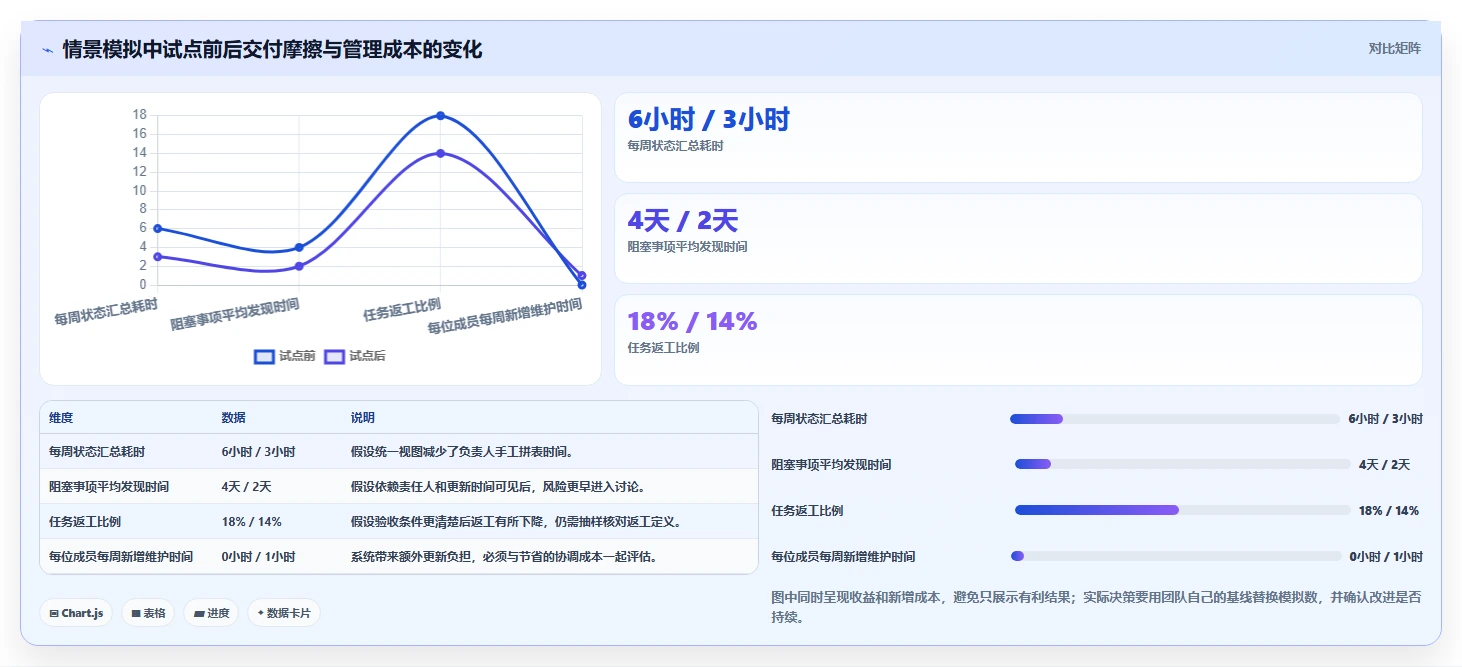Open the 6小时 / 3小时 data card heading
Image resolution: width=1462 pixels, height=667 pixels.
pos(708,120)
